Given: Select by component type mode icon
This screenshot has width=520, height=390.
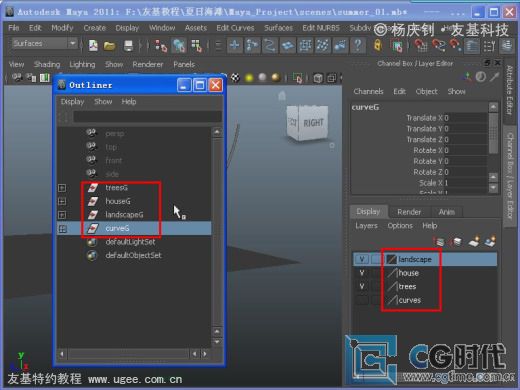Looking at the screenshot, I should (x=197, y=46).
